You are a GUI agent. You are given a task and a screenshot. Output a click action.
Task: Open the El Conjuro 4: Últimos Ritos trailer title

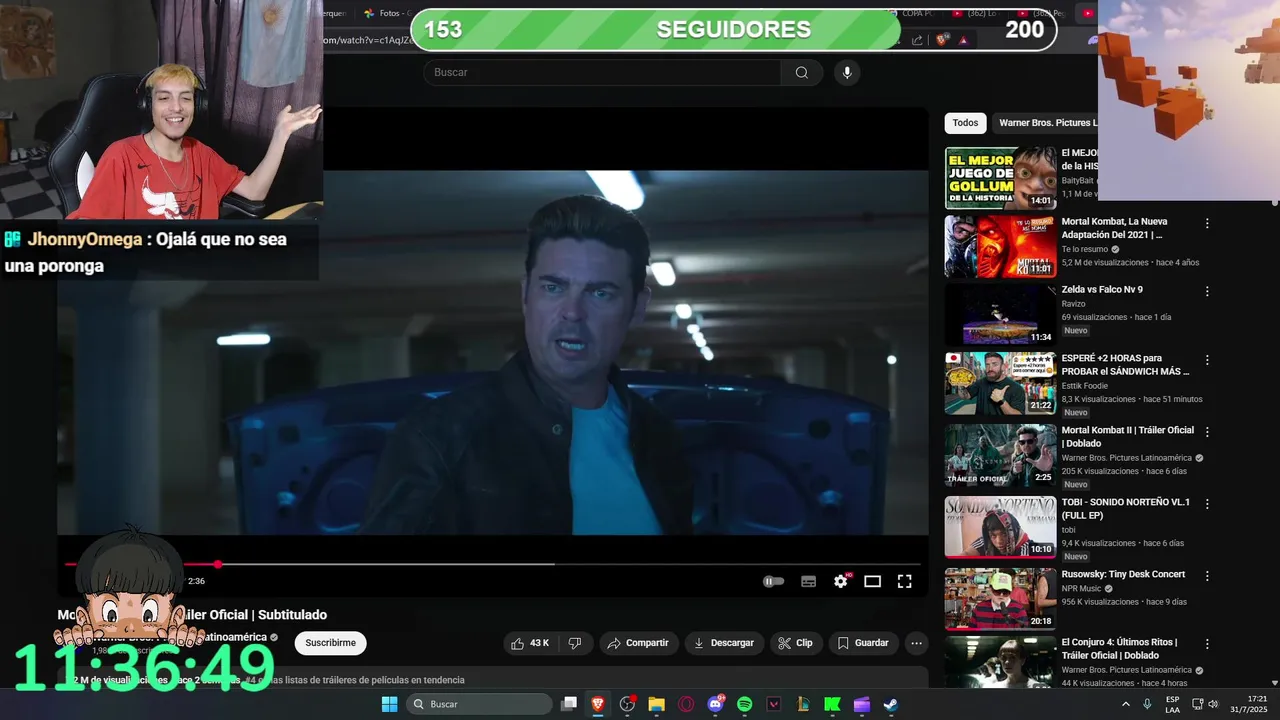coord(1118,649)
